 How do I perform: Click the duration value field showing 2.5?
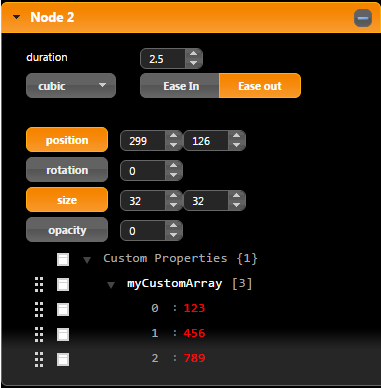pyautogui.click(x=163, y=59)
